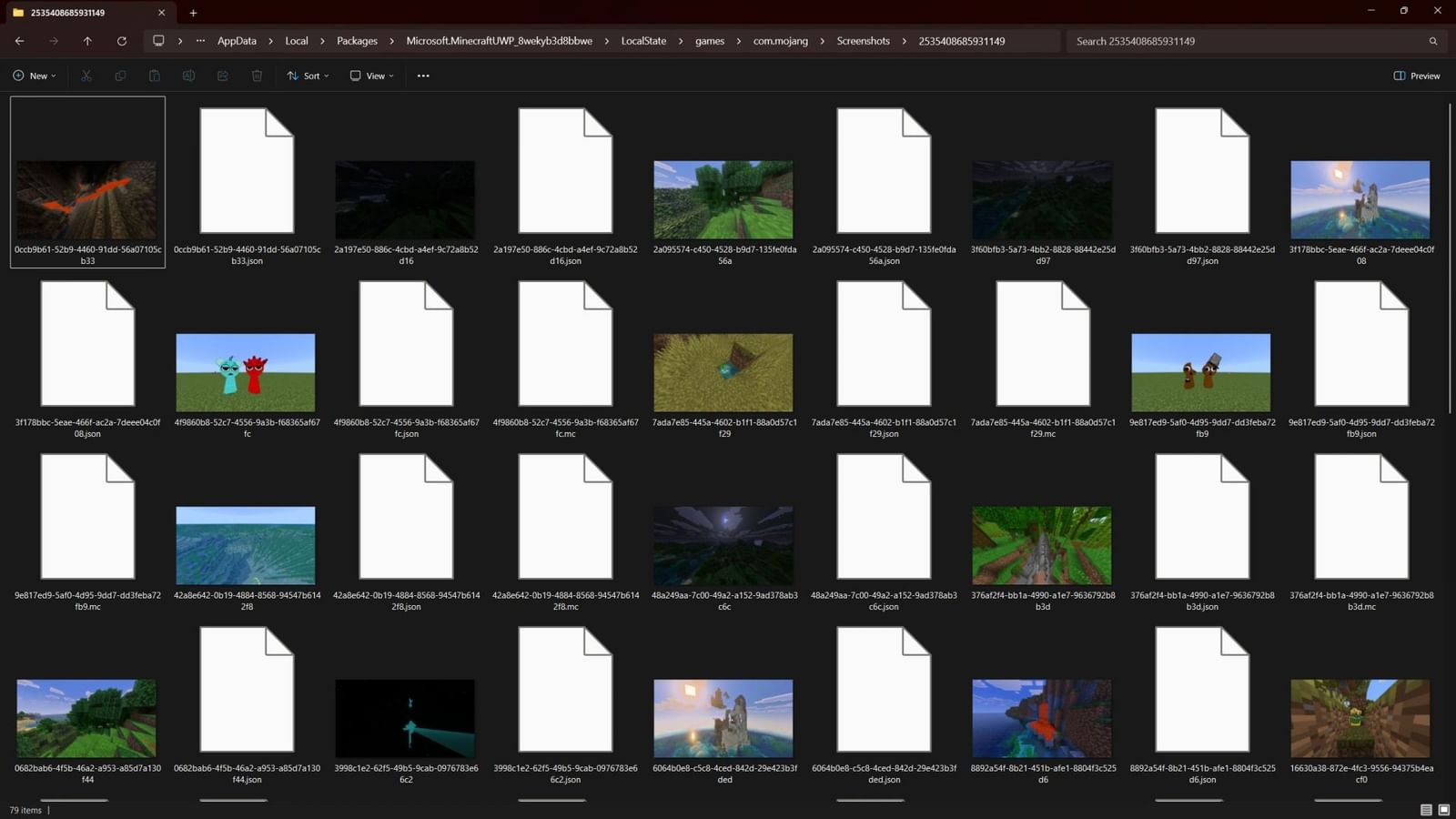This screenshot has width=1456, height=819.
Task: Navigate to the com.mojang breadcrumb
Action: click(x=781, y=41)
